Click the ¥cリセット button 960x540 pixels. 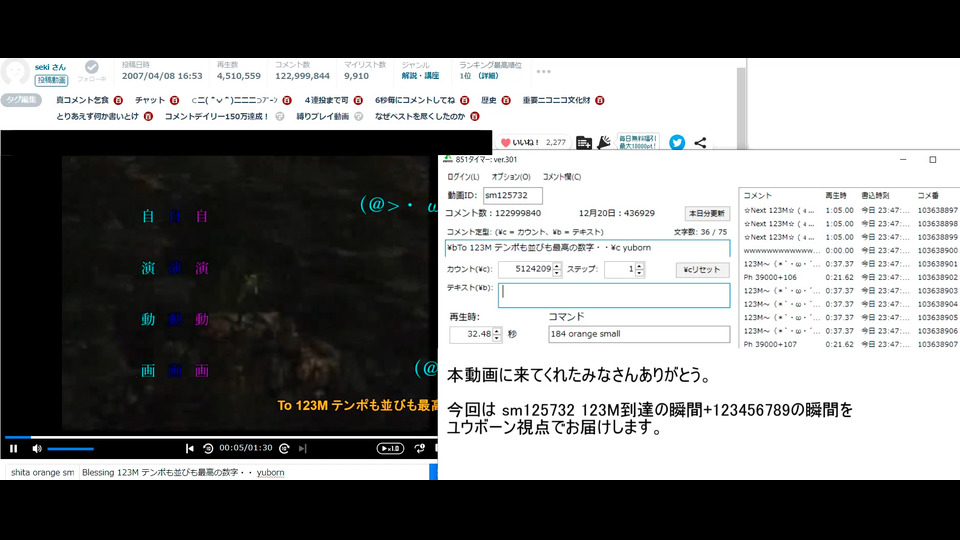[x=702, y=270]
